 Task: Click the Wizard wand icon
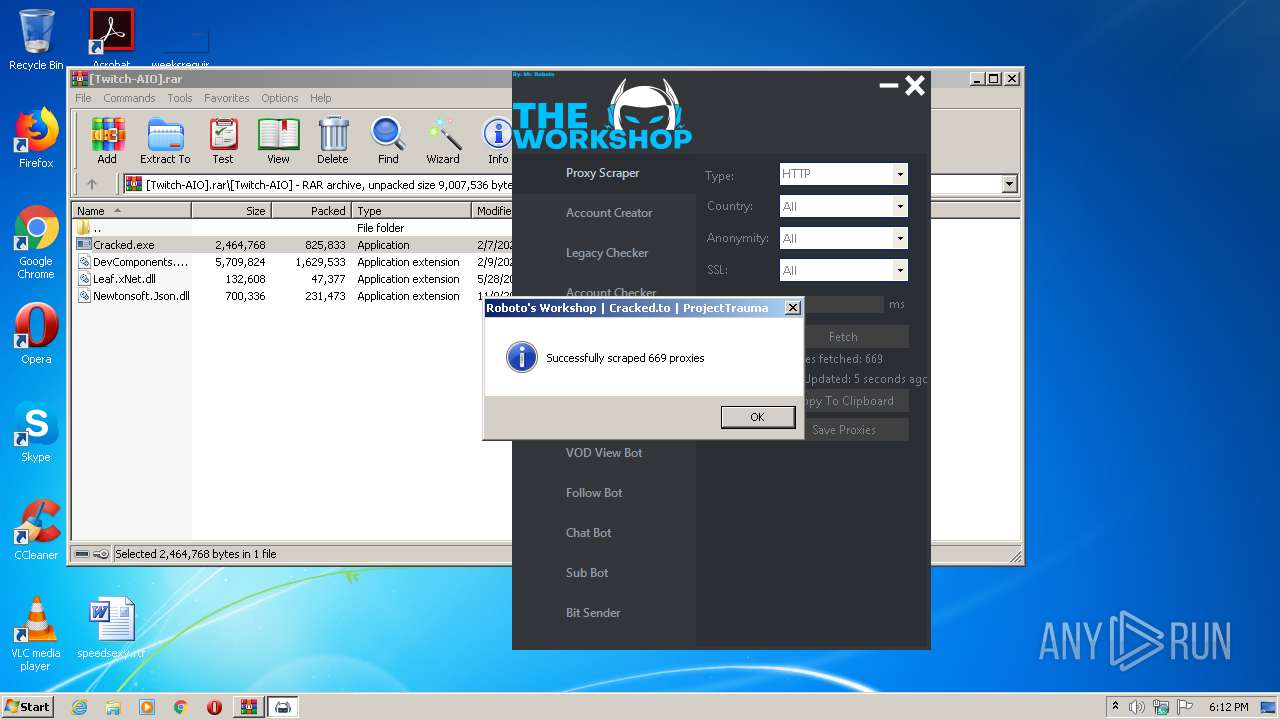coord(443,141)
